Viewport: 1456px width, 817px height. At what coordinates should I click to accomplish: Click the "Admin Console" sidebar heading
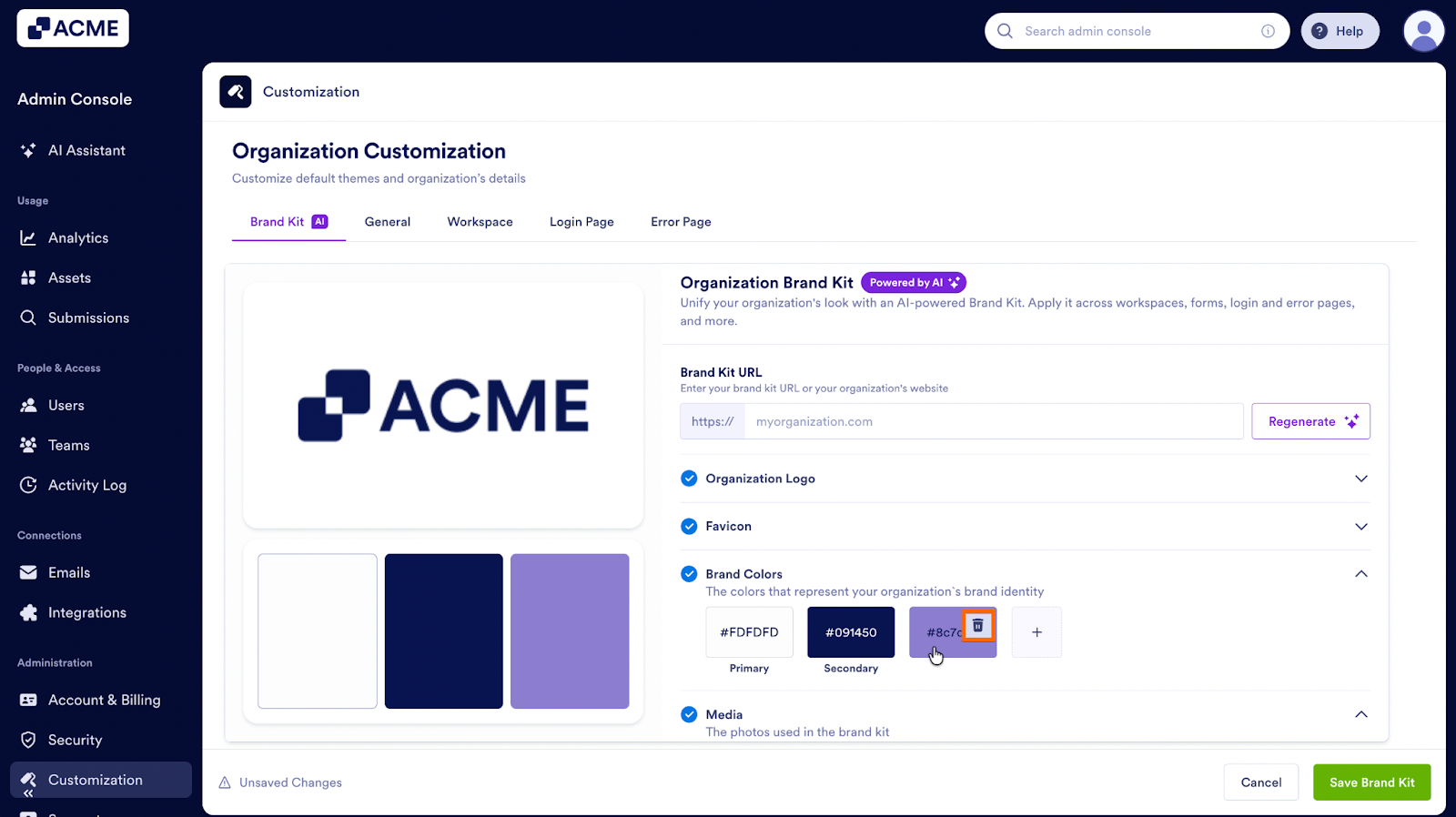75,99
